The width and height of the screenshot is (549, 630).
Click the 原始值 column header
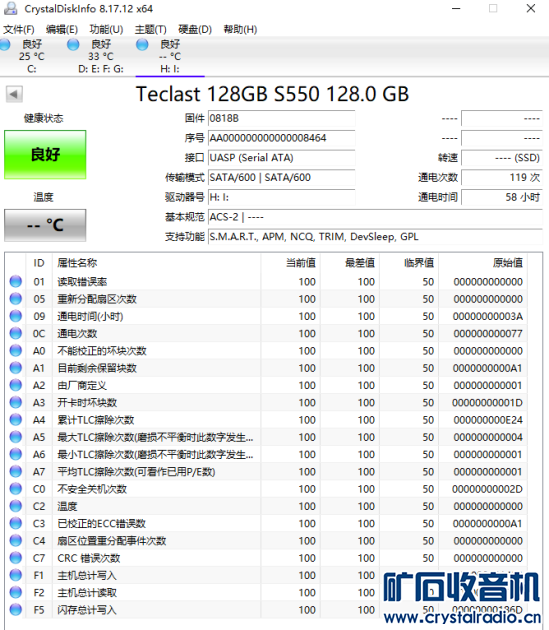[x=483, y=263]
